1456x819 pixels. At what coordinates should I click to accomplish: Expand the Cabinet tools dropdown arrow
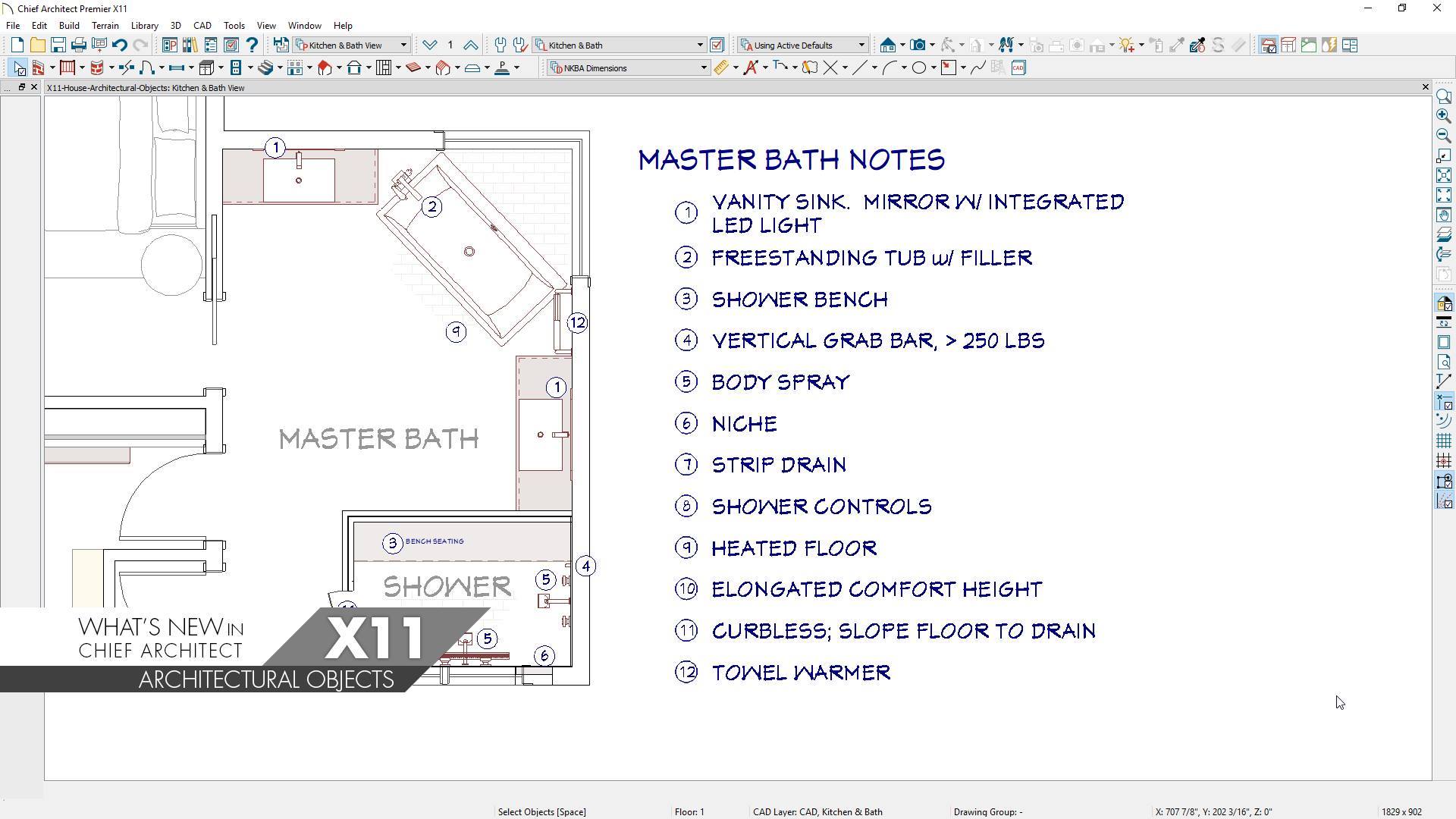[x=221, y=68]
